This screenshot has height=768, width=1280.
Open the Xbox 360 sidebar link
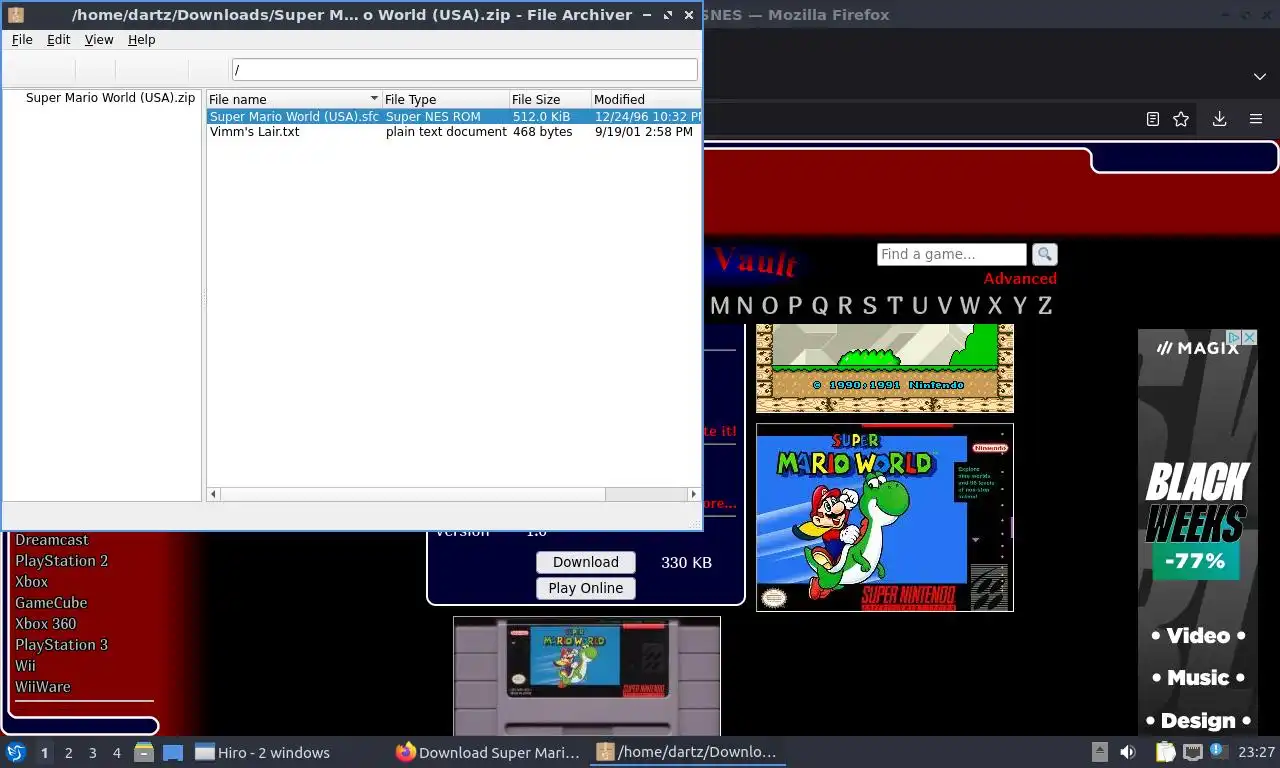click(x=46, y=624)
